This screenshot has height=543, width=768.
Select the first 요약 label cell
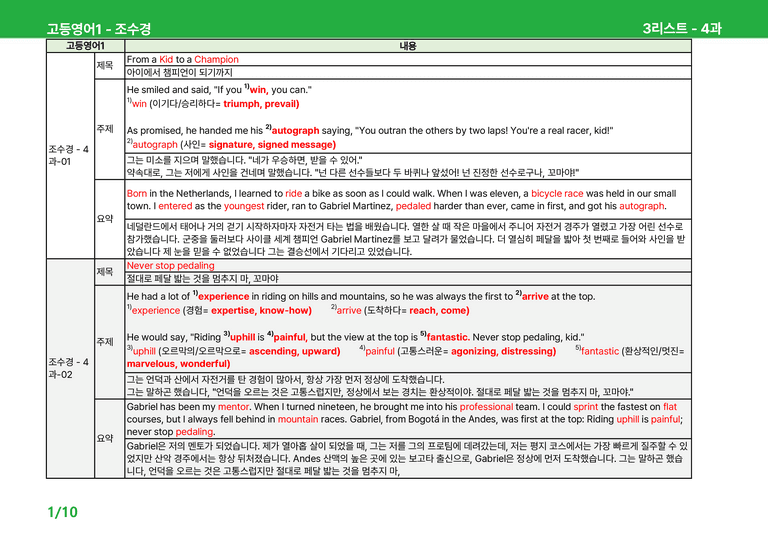coord(109,219)
